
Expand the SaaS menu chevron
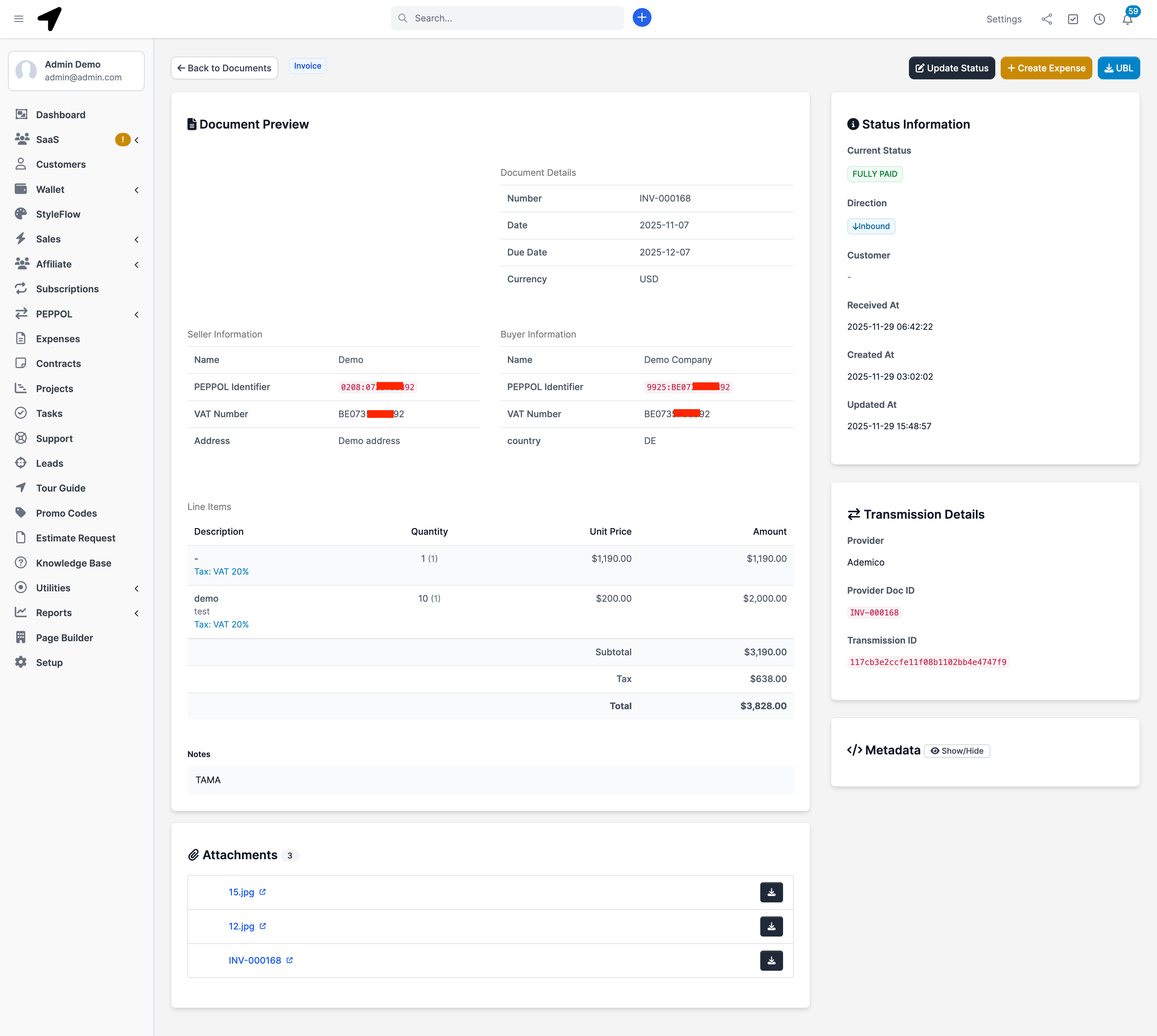point(137,140)
